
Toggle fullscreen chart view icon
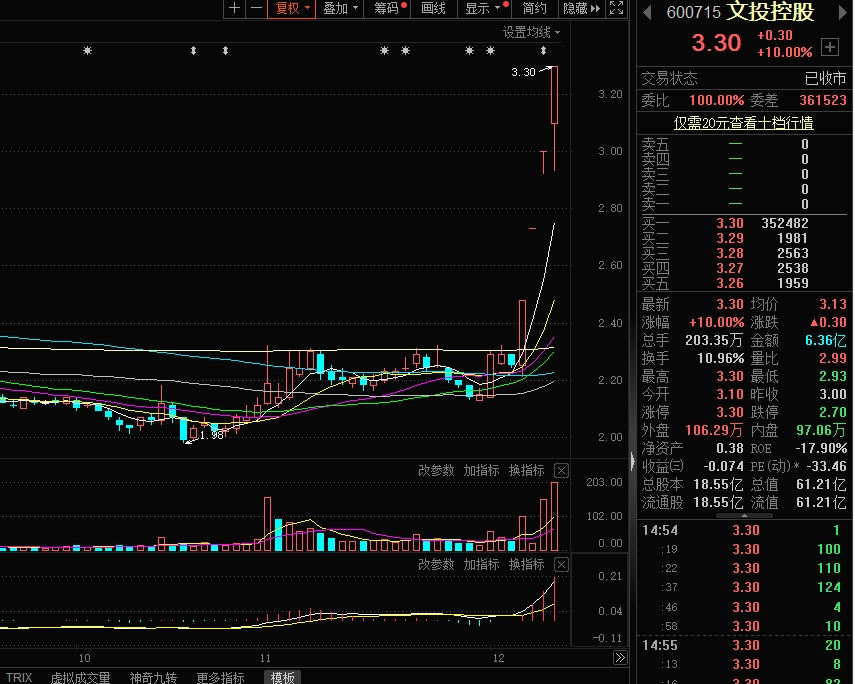[x=616, y=9]
